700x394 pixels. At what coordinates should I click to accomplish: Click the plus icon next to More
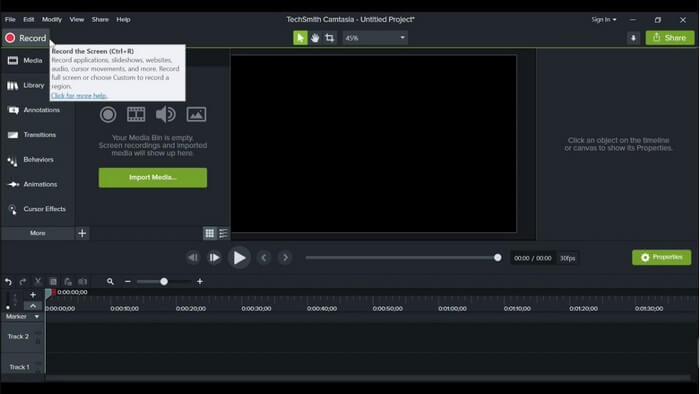click(x=82, y=233)
